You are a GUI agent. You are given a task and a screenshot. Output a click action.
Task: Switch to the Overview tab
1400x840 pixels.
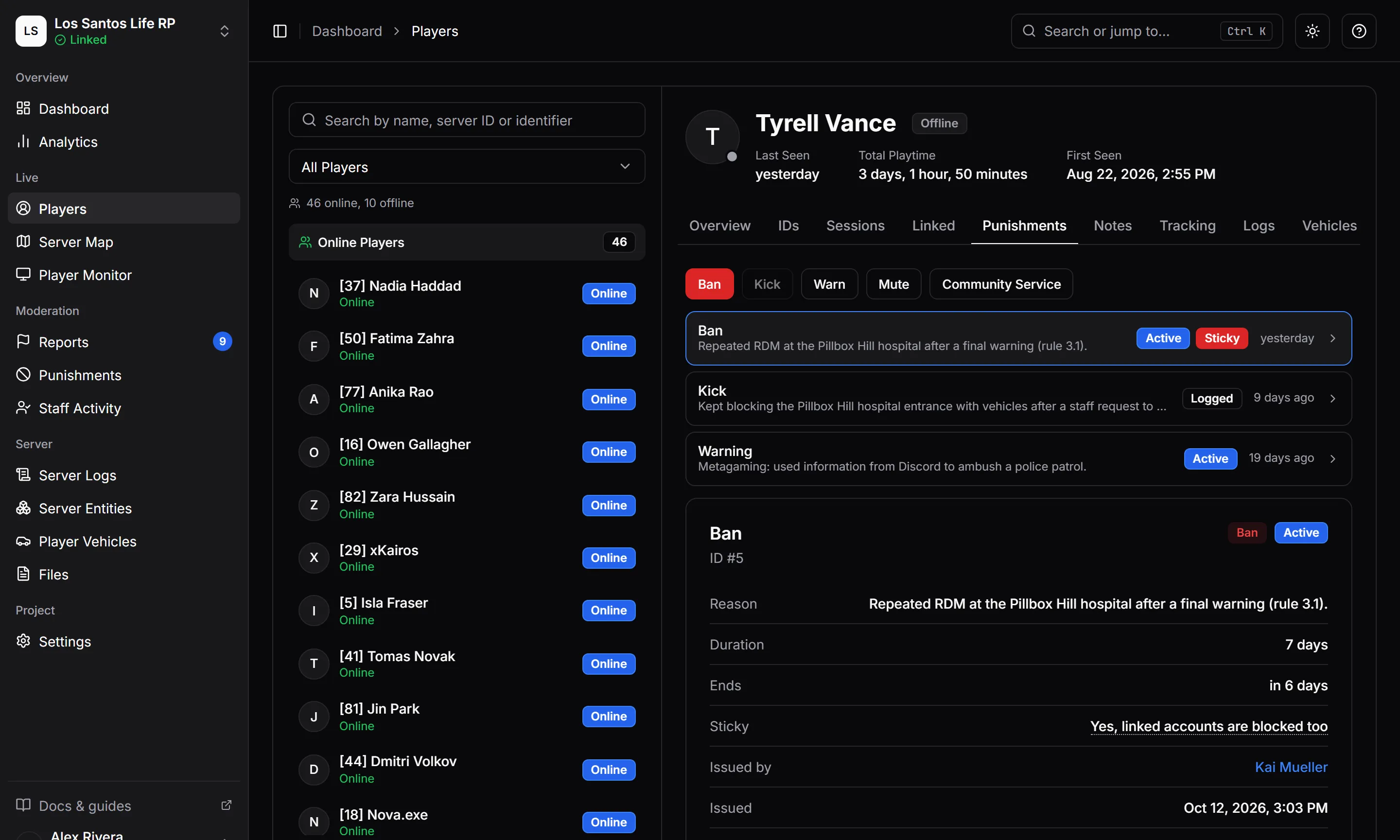pyautogui.click(x=720, y=226)
